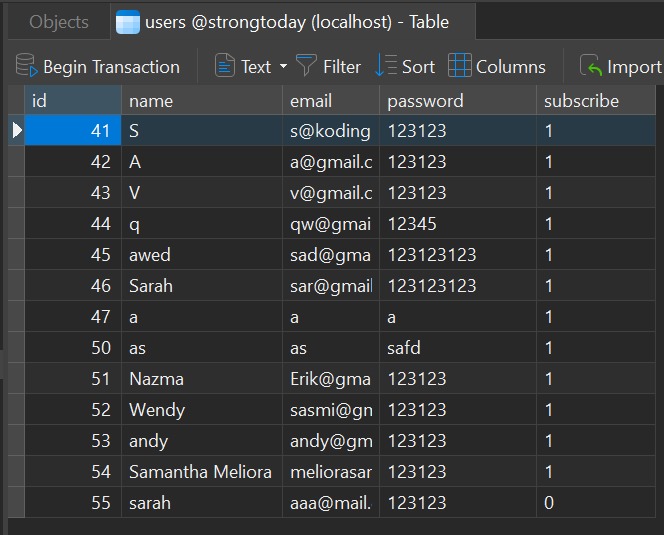Select name cell 'Wendy'
Image resolution: width=664 pixels, height=535 pixels.
(x=202, y=410)
